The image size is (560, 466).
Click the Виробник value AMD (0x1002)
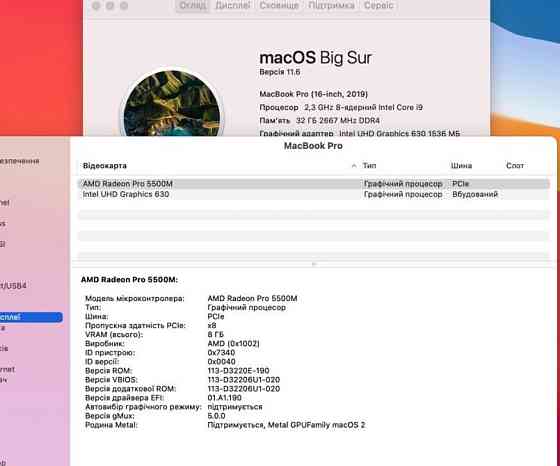[233, 344]
